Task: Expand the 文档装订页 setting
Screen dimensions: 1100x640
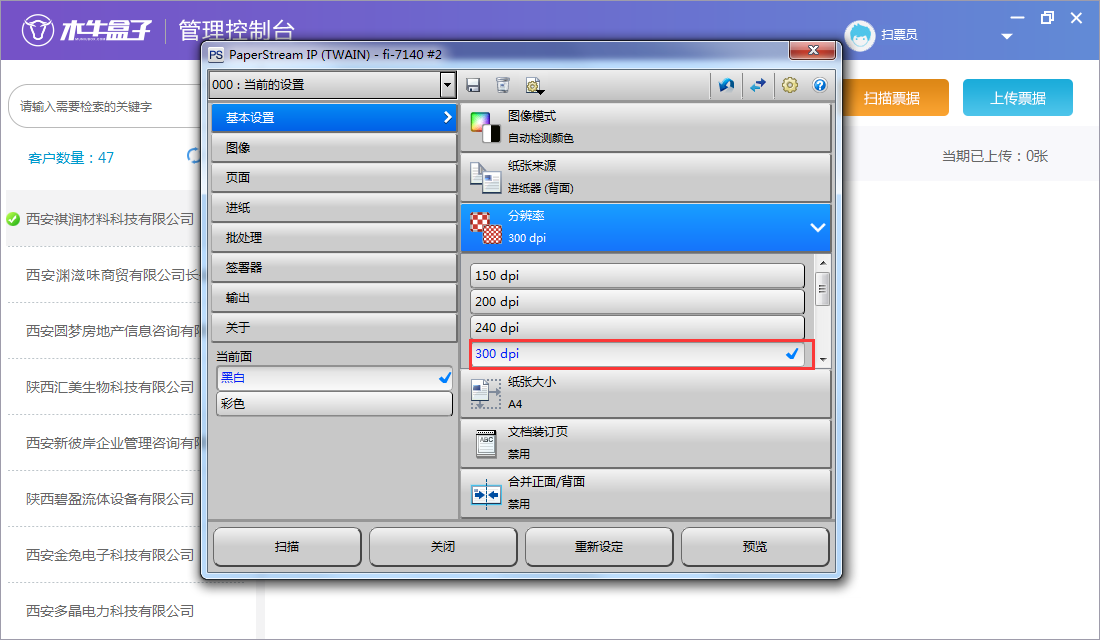Action: pyautogui.click(x=645, y=444)
